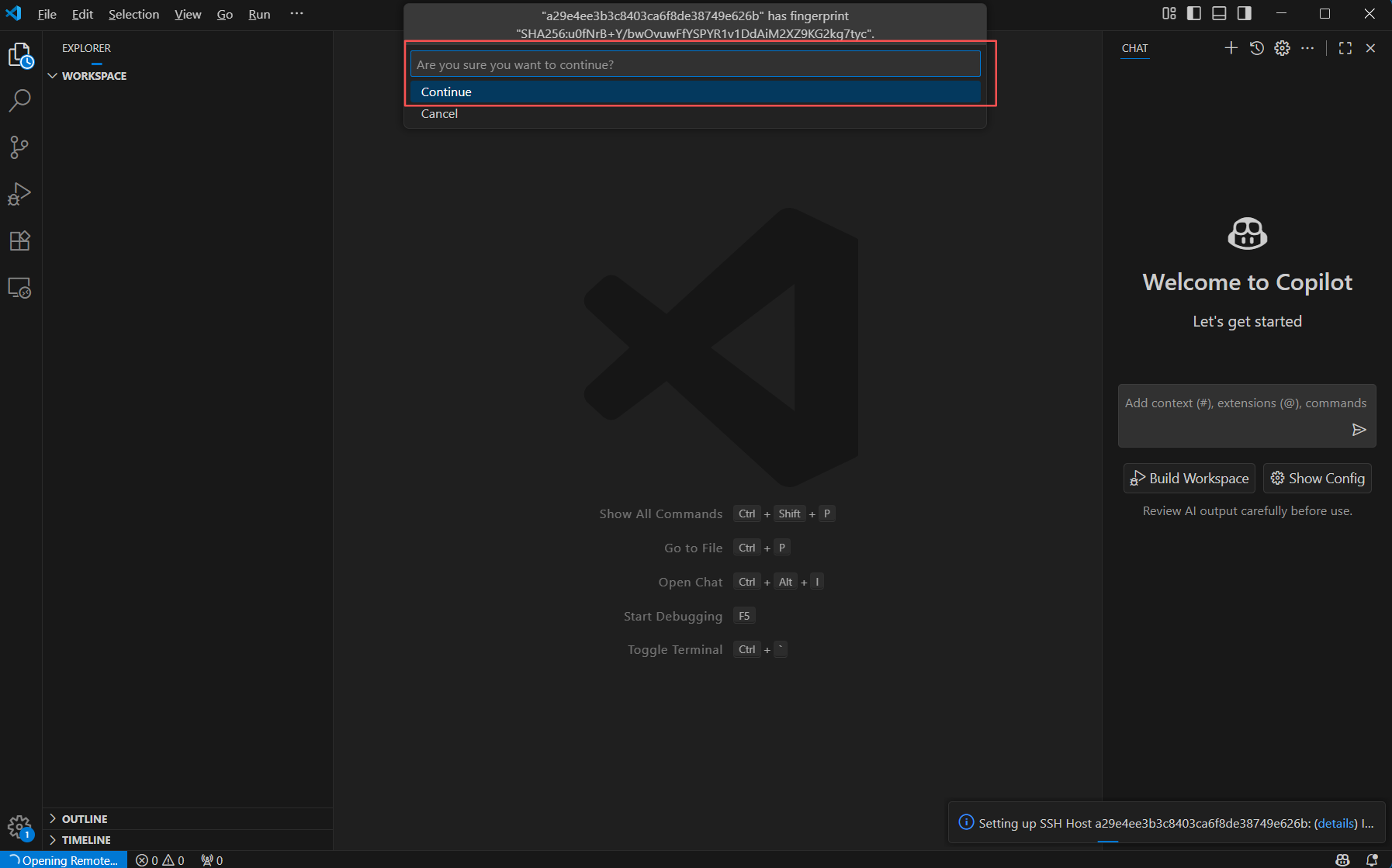
Task: Open the Extensions view
Action: point(19,241)
